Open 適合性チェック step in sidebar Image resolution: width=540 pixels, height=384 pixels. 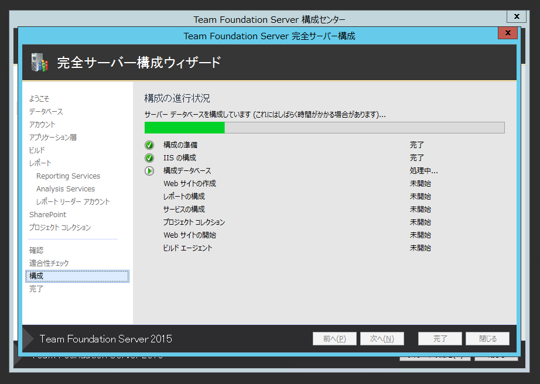click(49, 263)
